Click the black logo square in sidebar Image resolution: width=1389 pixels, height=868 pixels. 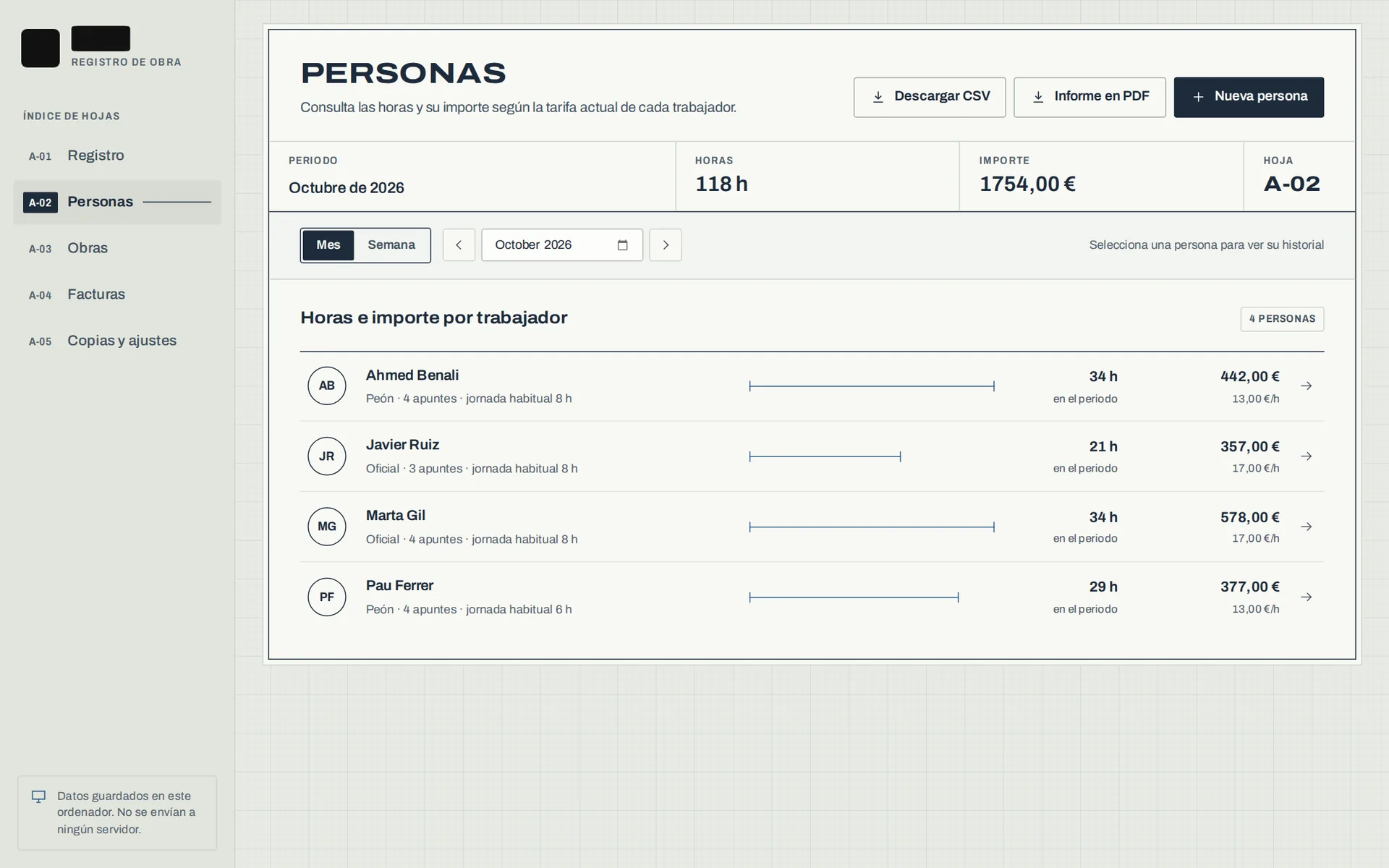tap(41, 48)
